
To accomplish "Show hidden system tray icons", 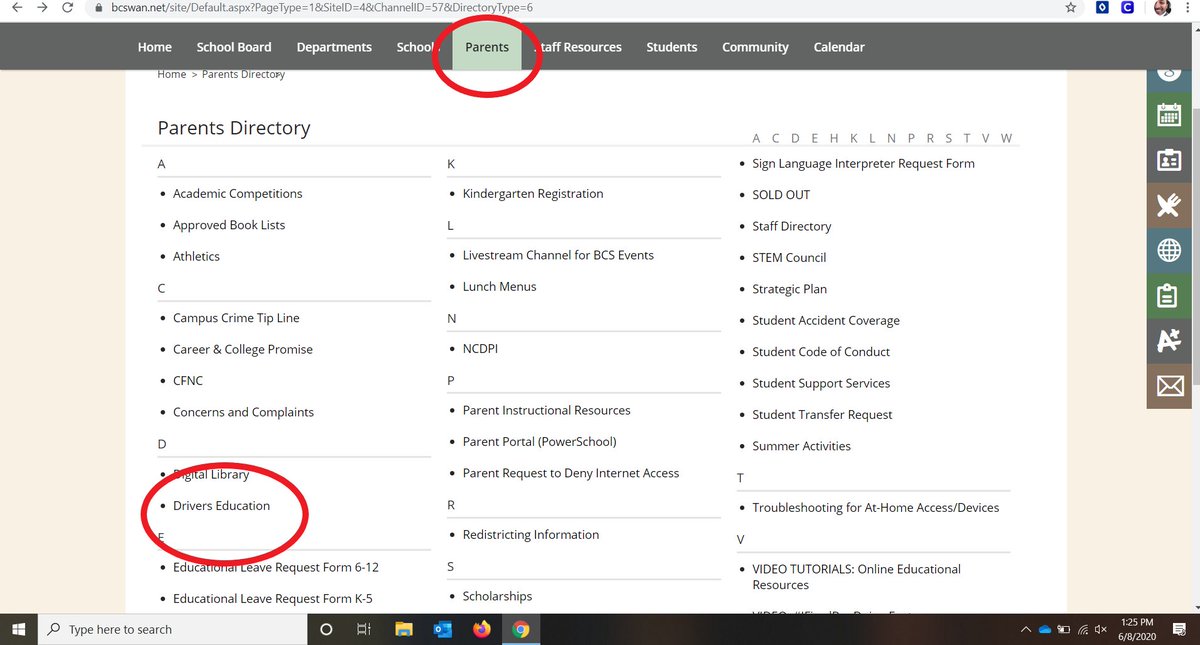I will (1026, 630).
